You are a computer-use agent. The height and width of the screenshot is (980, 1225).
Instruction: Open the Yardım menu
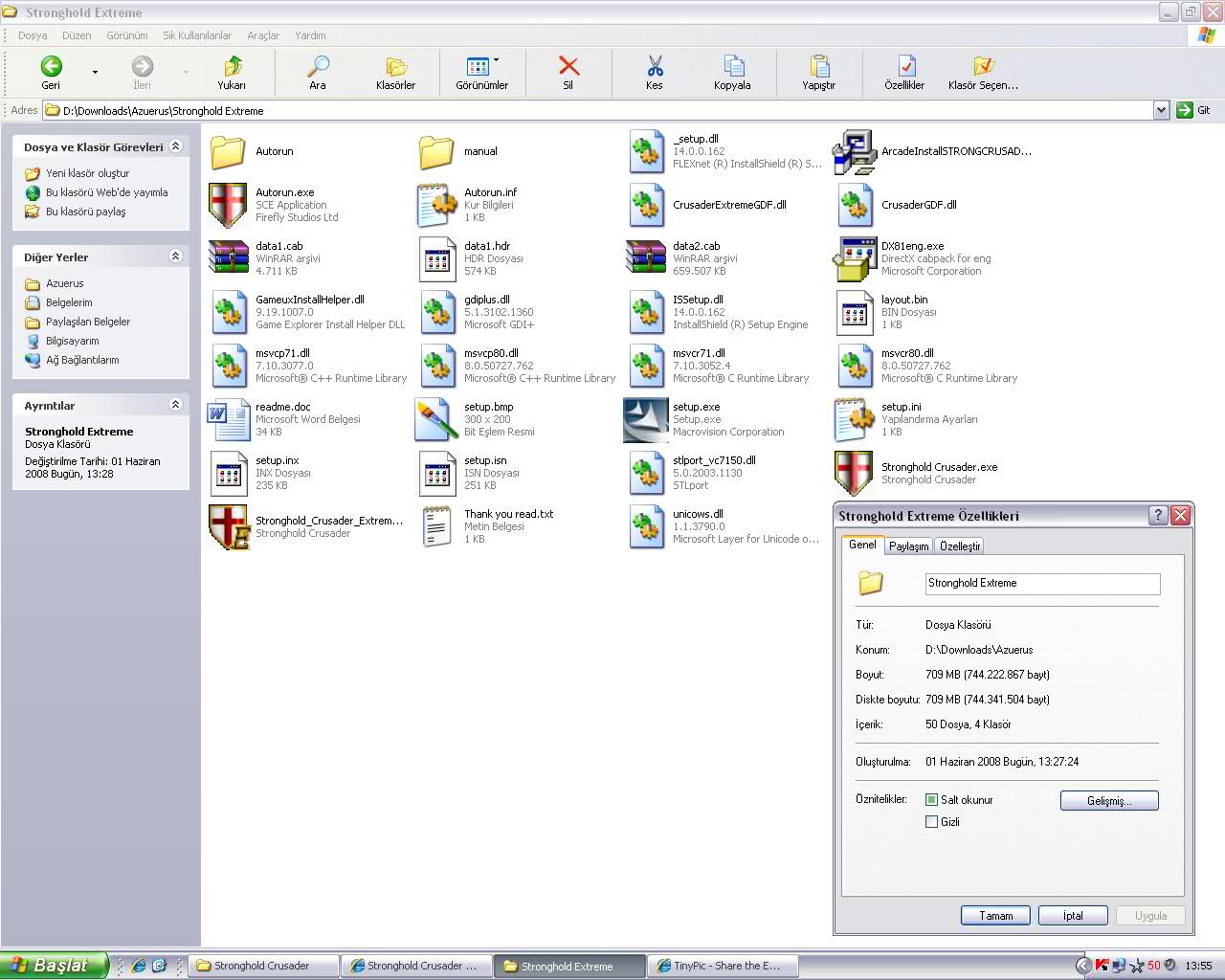[x=310, y=35]
